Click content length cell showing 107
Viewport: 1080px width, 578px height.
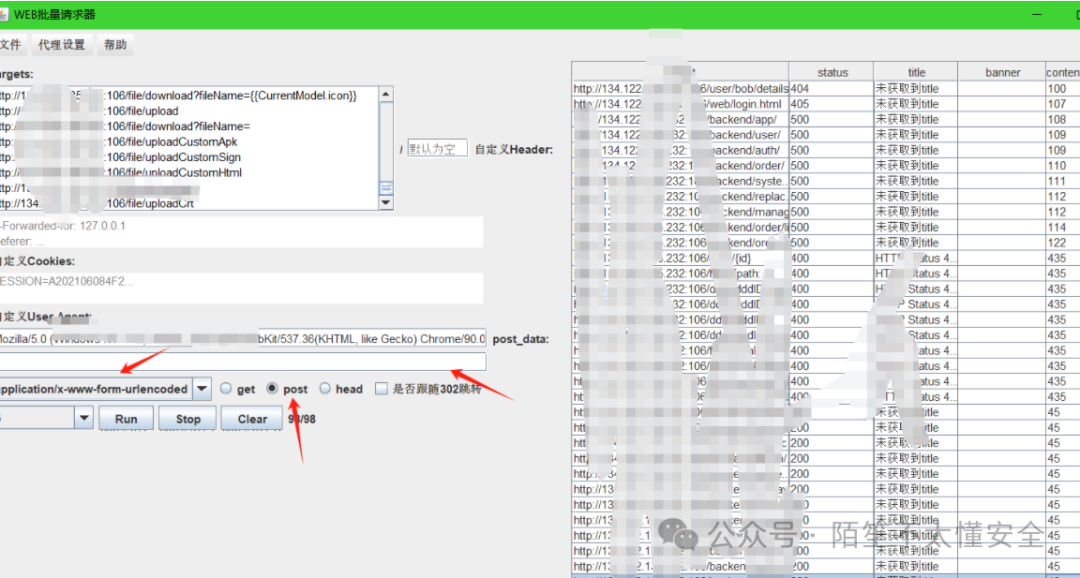1062,104
